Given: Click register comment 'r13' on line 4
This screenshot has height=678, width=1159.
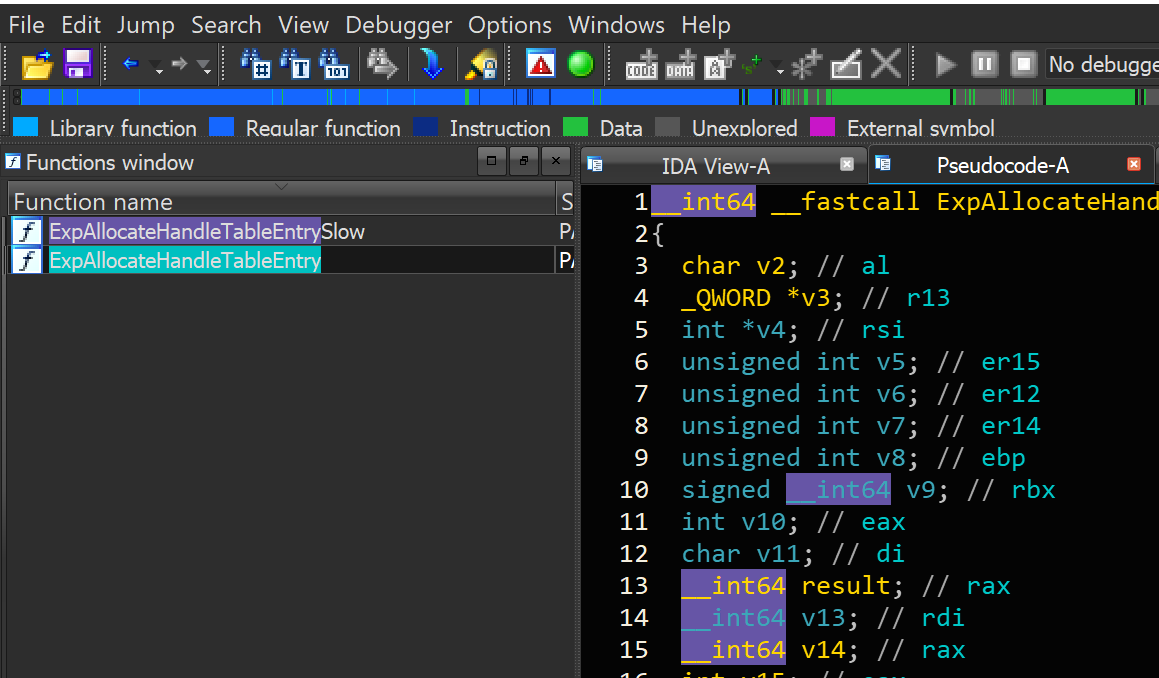Looking at the screenshot, I should (928, 298).
